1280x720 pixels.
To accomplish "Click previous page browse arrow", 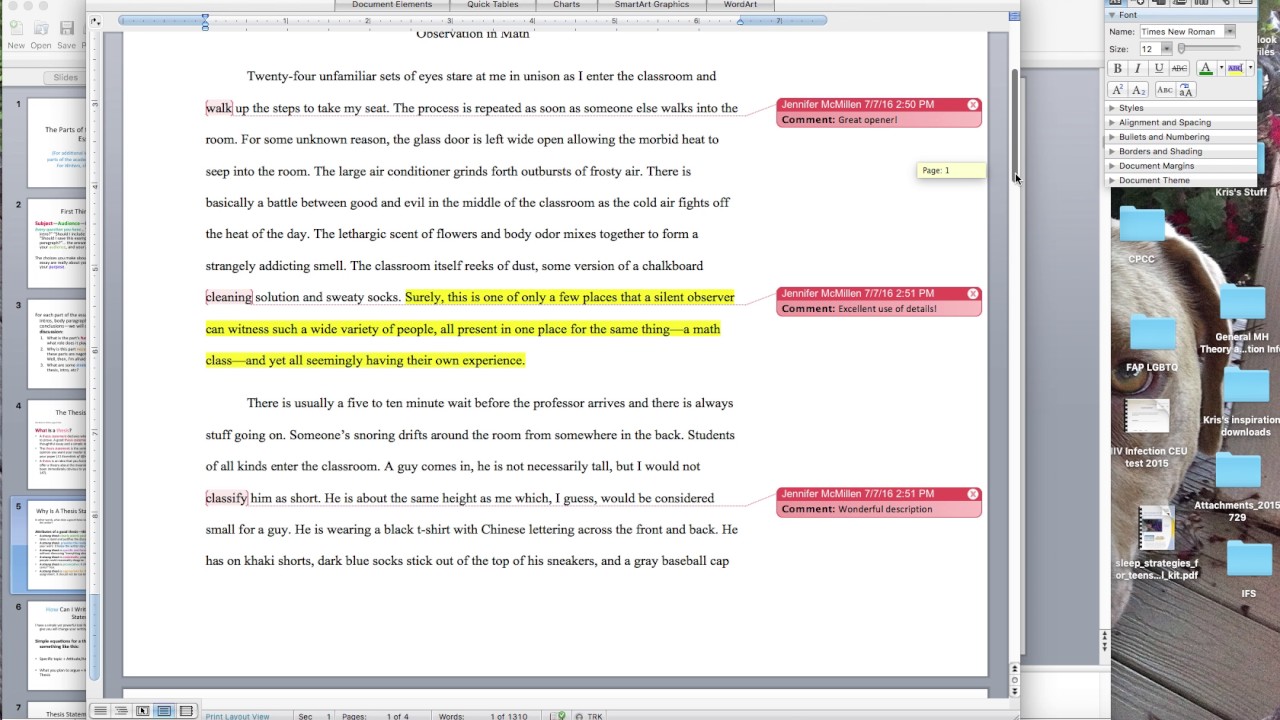I will pyautogui.click(x=1015, y=668).
